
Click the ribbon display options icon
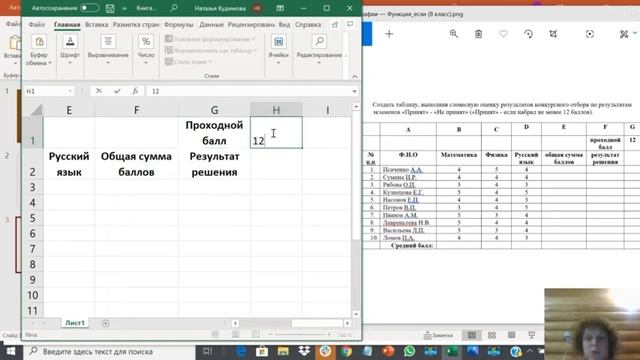coord(280,8)
